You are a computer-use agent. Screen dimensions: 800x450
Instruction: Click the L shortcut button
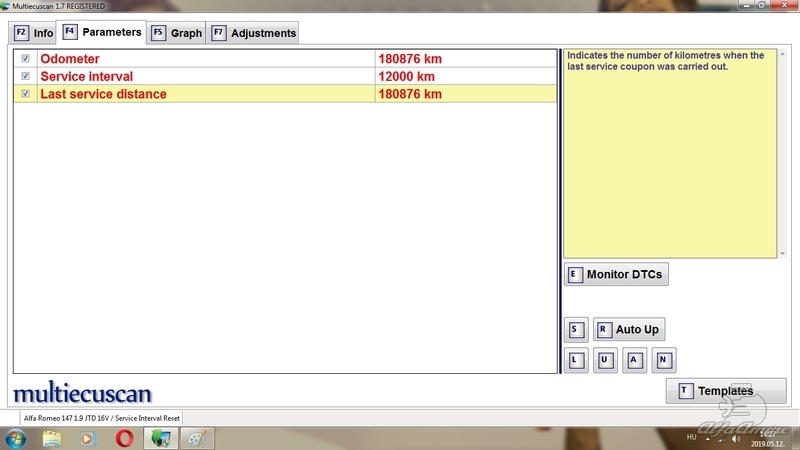(576, 360)
